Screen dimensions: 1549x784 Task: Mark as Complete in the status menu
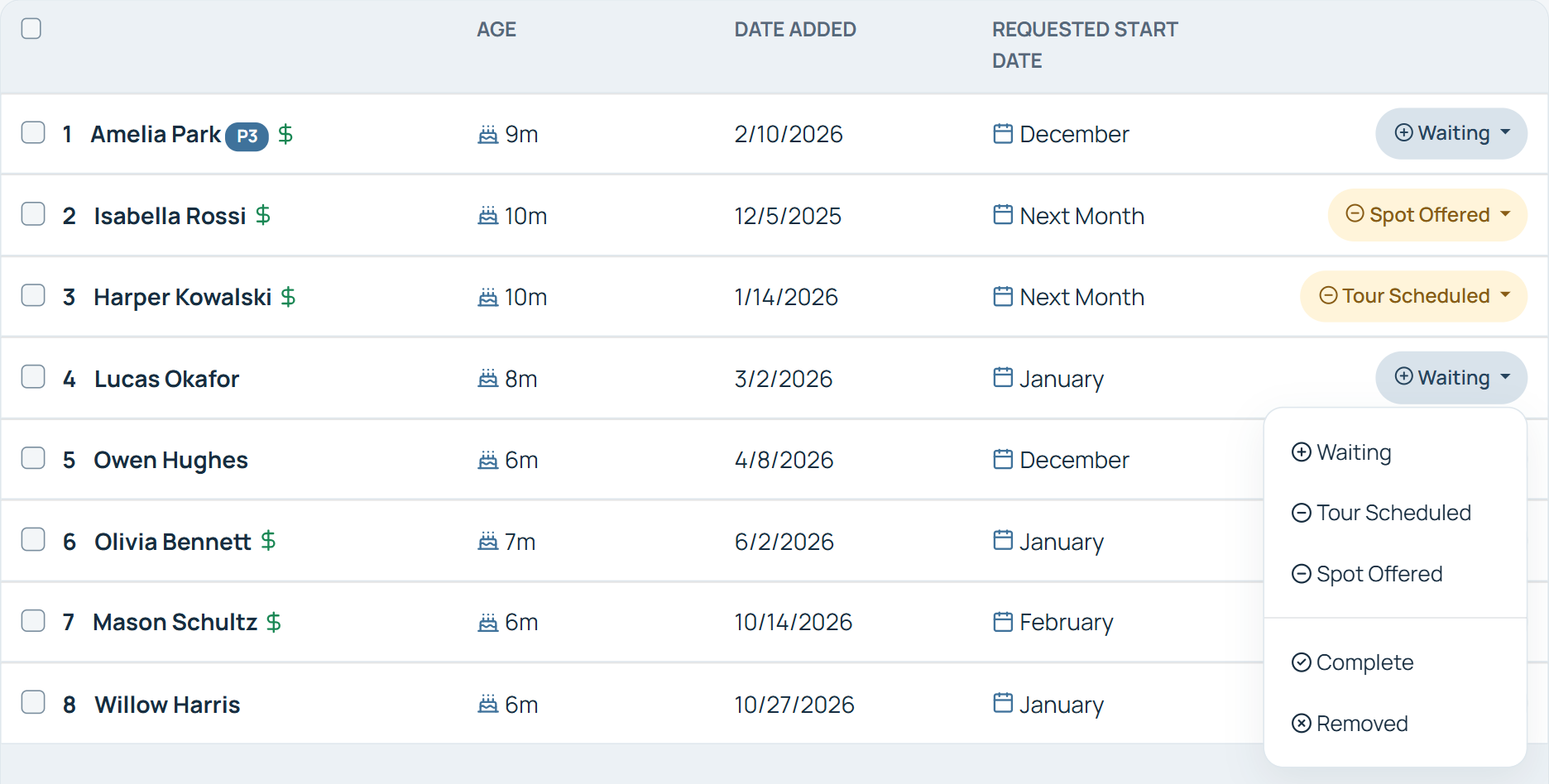1395,662
